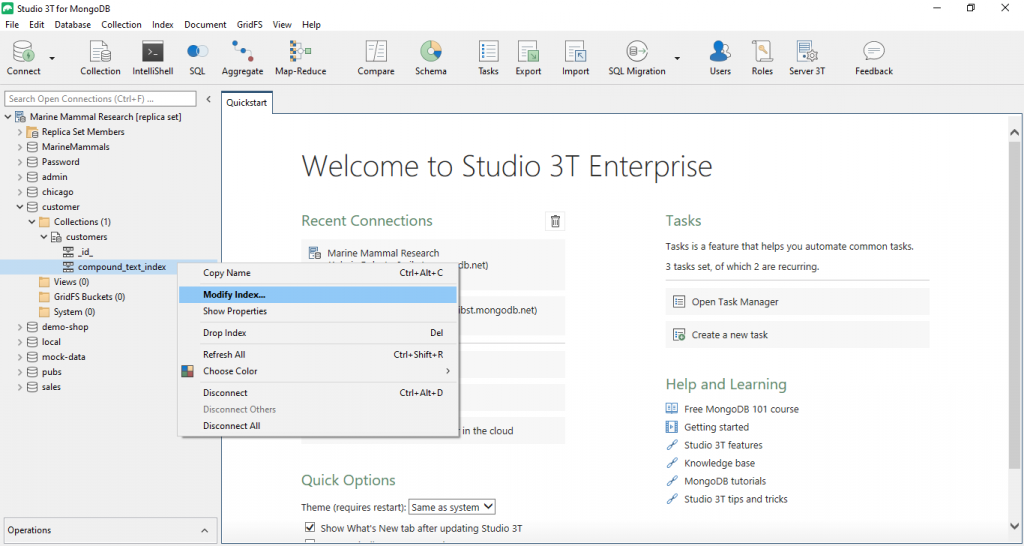Screen dimensions: 1024x546
Task: Expand the sales database
Action: pos(20,387)
